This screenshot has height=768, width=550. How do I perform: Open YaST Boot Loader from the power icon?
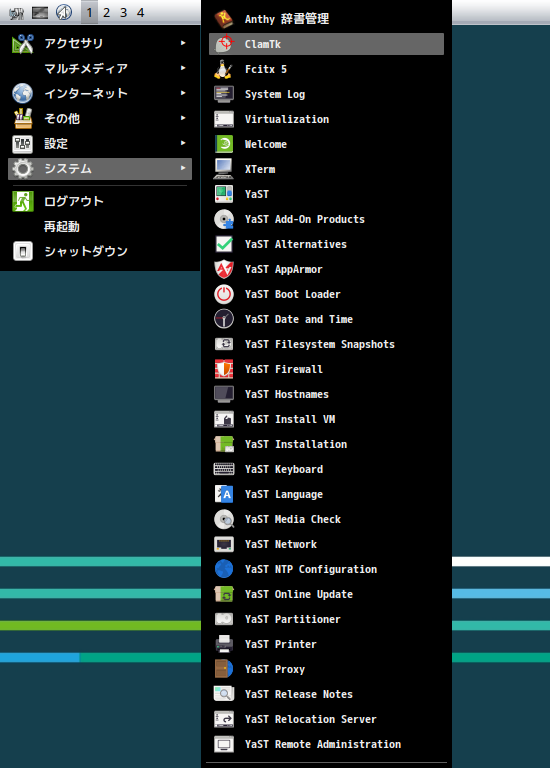pos(224,294)
